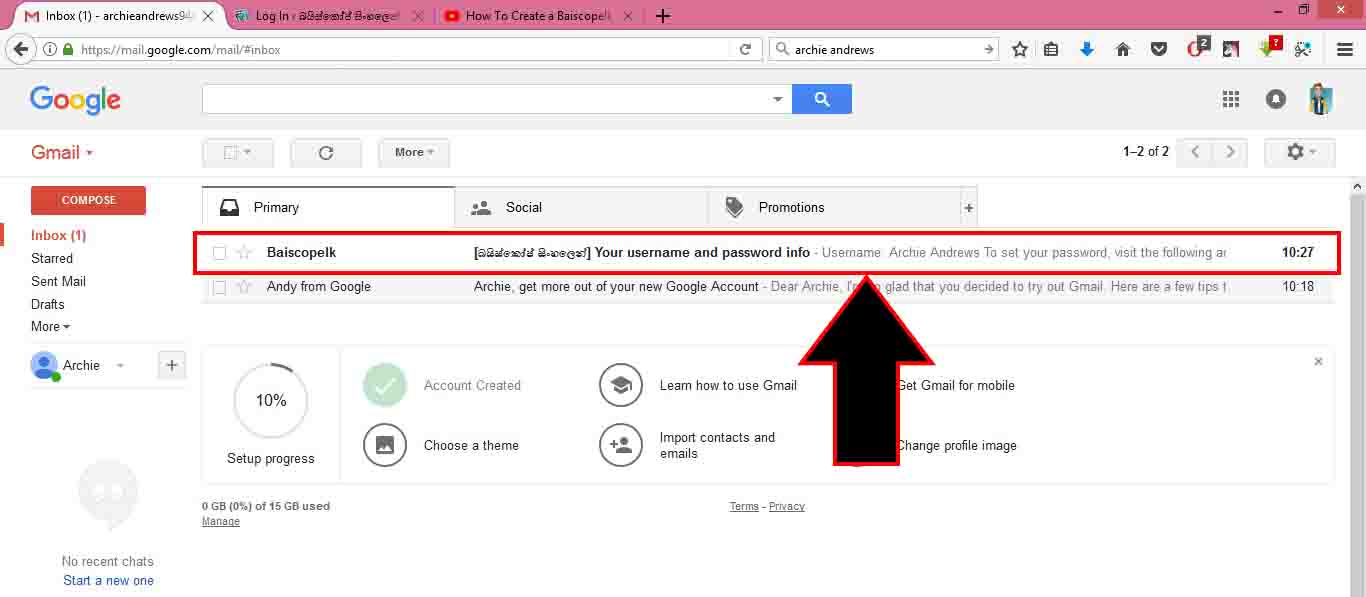
Task: Go to older messages page arrow
Action: click(x=1230, y=152)
